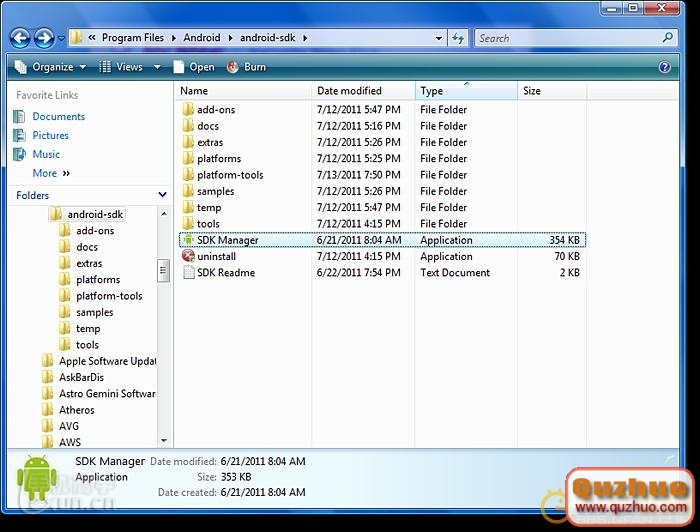
Task: Go forward with the Forward arrow button
Action: (44, 38)
